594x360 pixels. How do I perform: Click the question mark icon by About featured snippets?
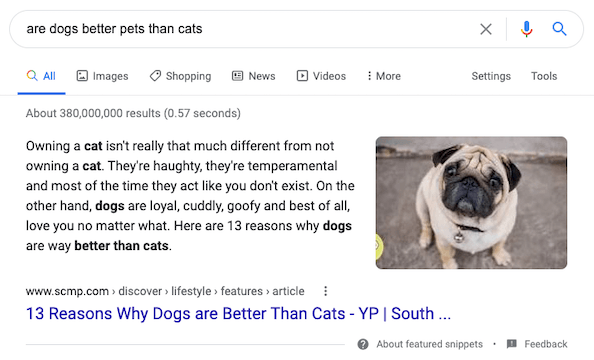click(x=363, y=344)
